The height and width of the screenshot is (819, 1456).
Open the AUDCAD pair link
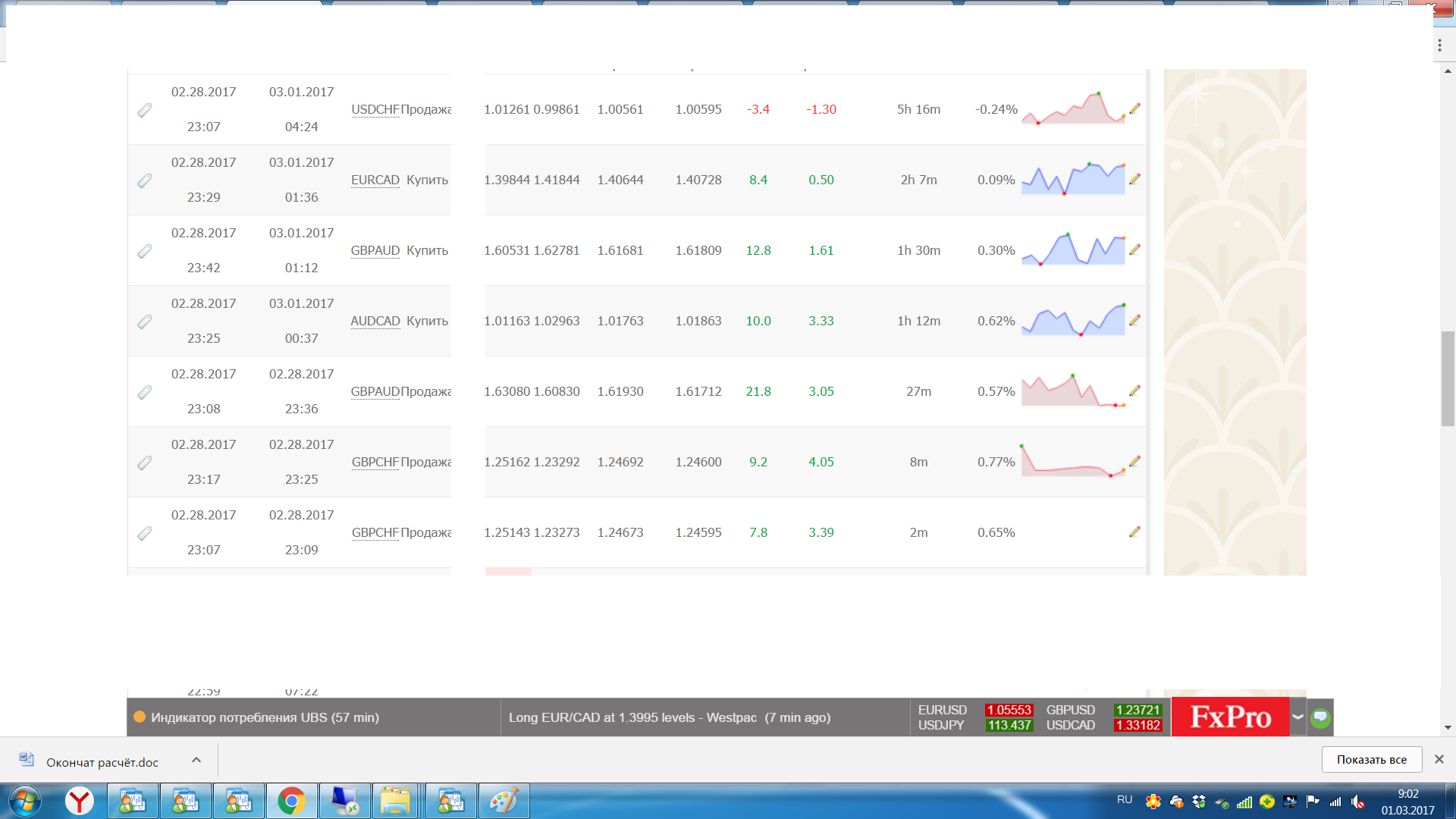(375, 321)
